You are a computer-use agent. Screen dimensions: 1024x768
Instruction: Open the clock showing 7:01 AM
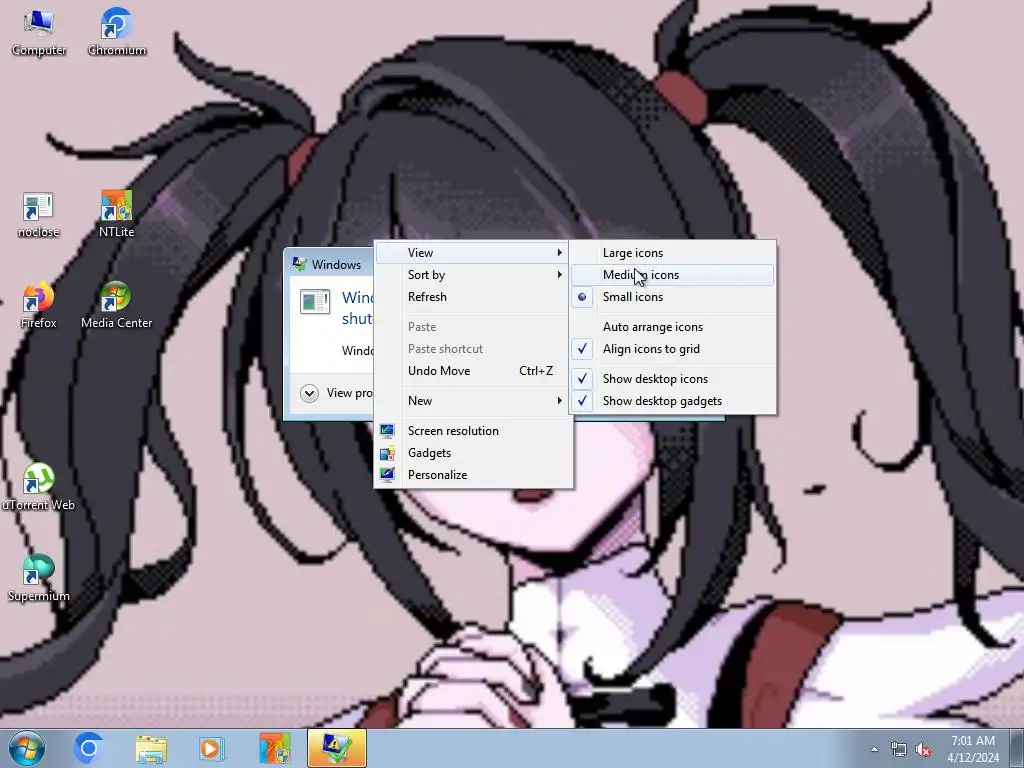(x=972, y=741)
